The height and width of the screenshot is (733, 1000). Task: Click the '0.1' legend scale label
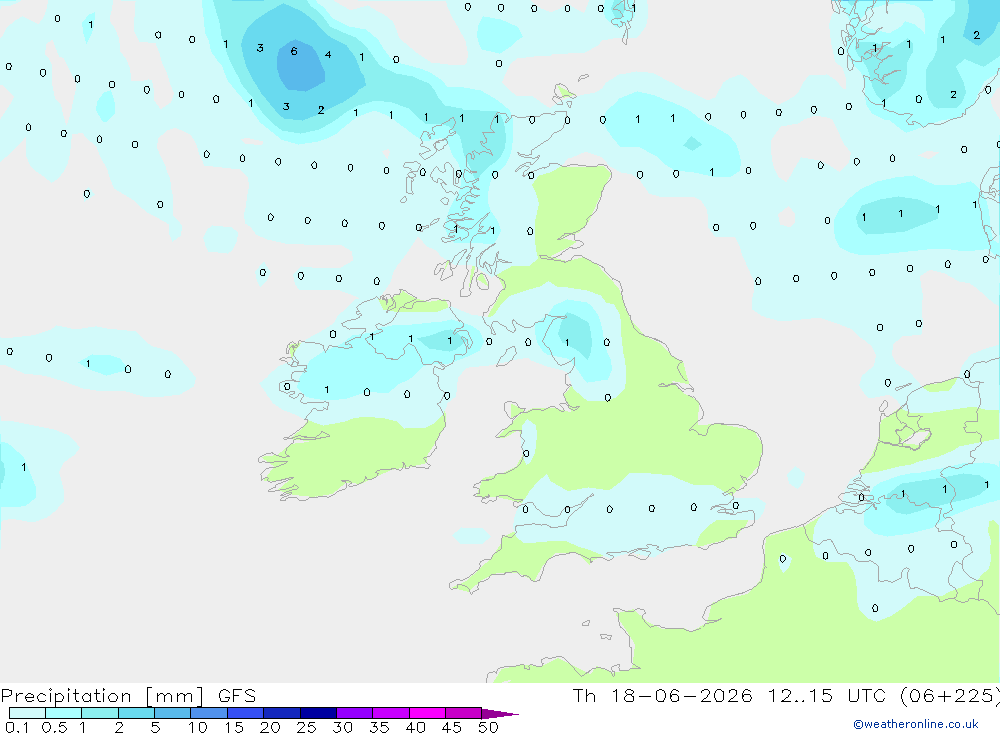pyautogui.click(x=17, y=727)
